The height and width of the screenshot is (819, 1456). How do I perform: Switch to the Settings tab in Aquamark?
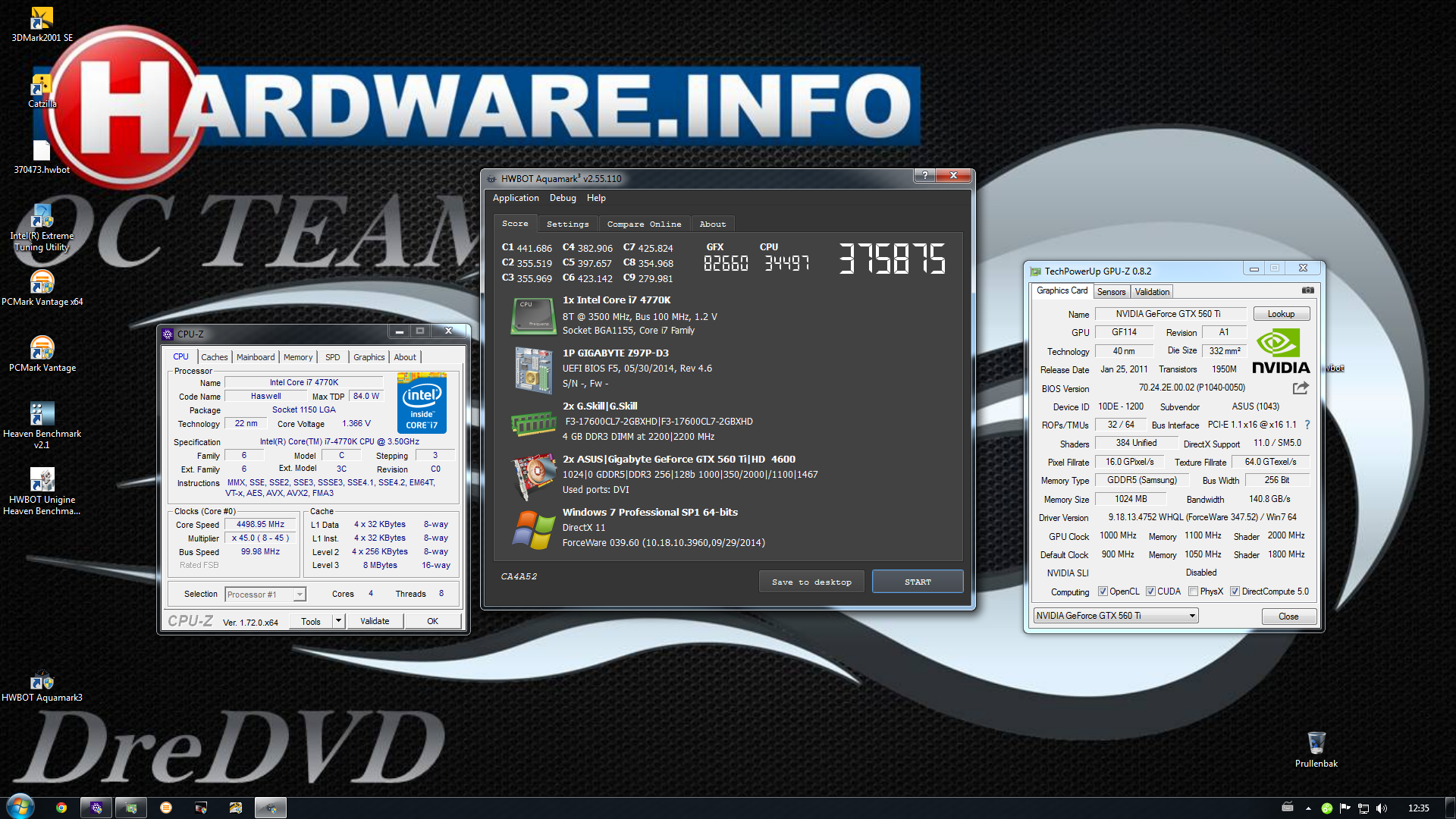[x=567, y=224]
